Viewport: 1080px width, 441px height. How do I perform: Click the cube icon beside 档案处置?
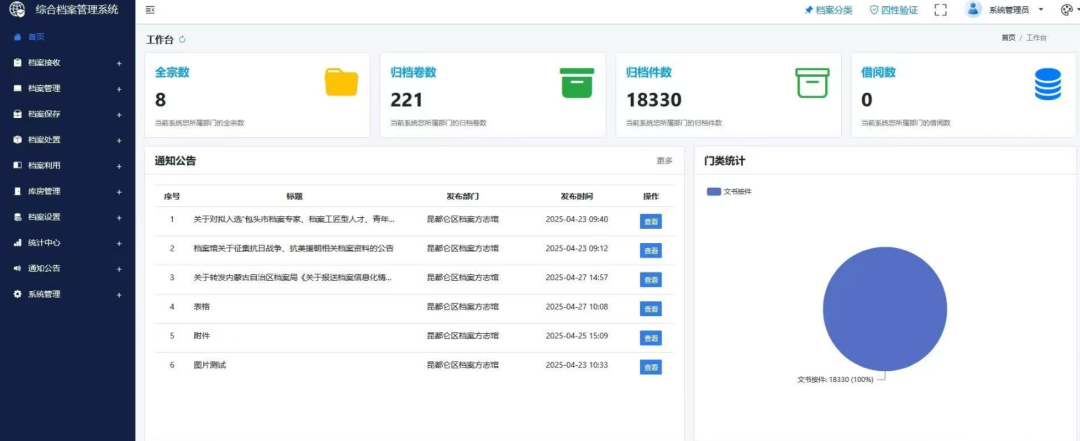(18, 140)
